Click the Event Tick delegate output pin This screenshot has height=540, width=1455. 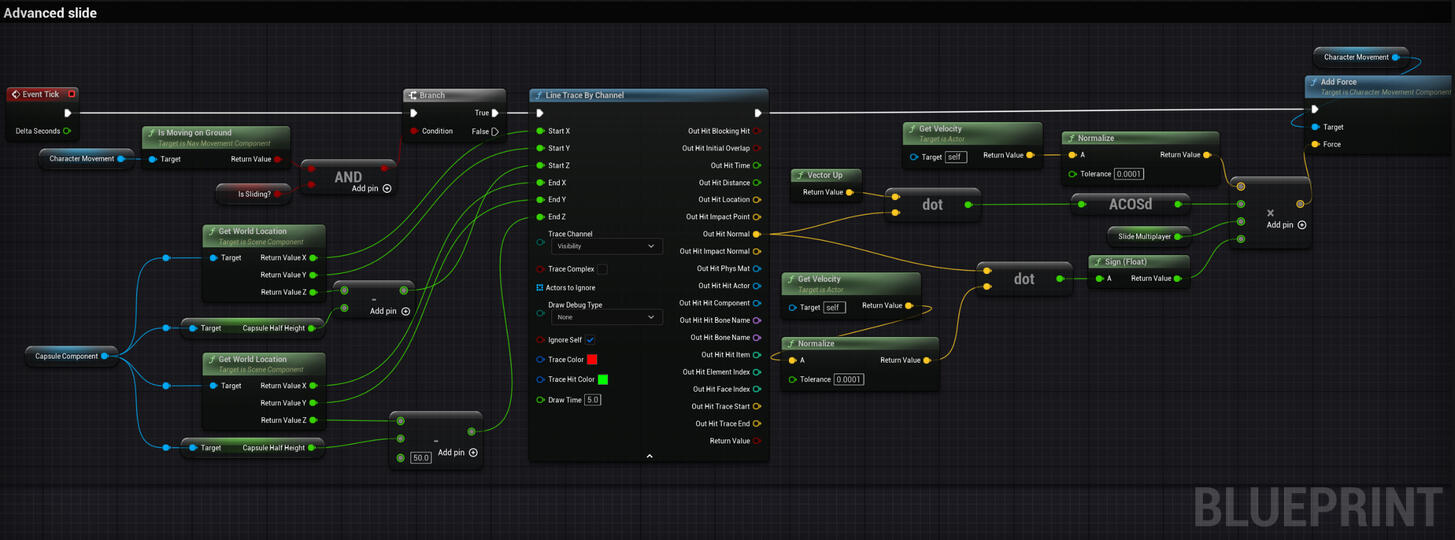71,94
